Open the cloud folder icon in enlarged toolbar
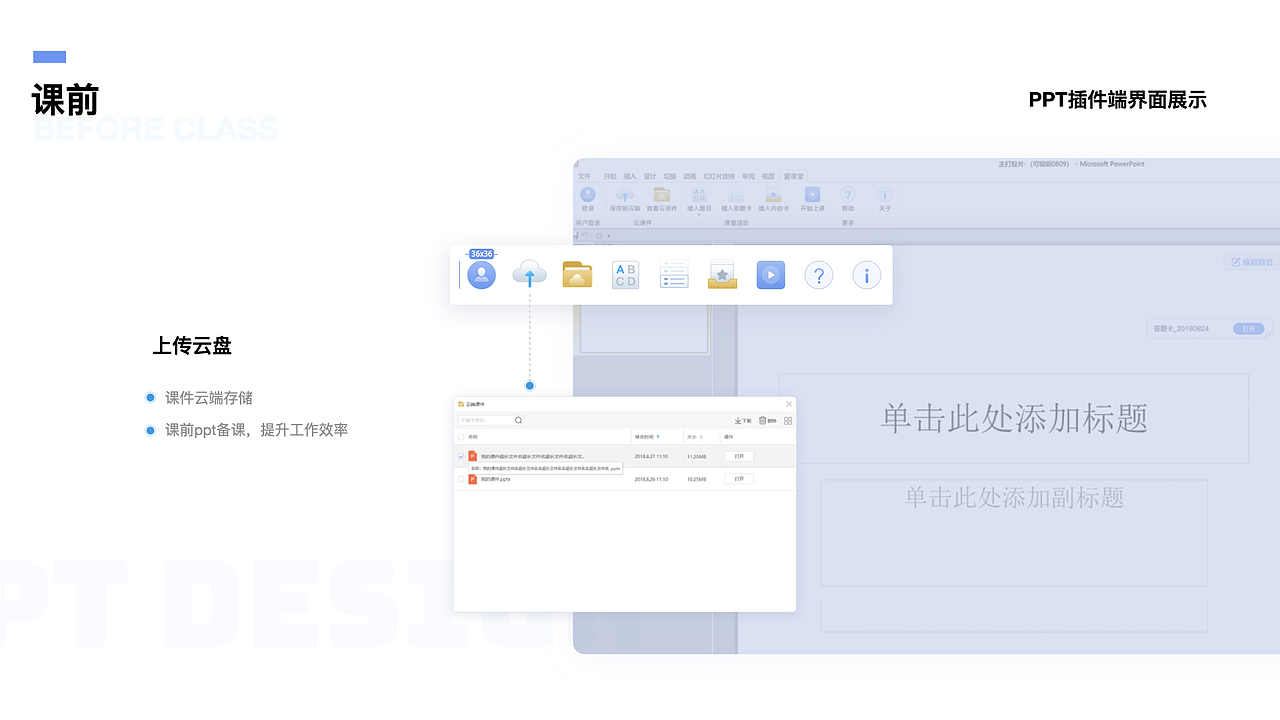 click(577, 275)
